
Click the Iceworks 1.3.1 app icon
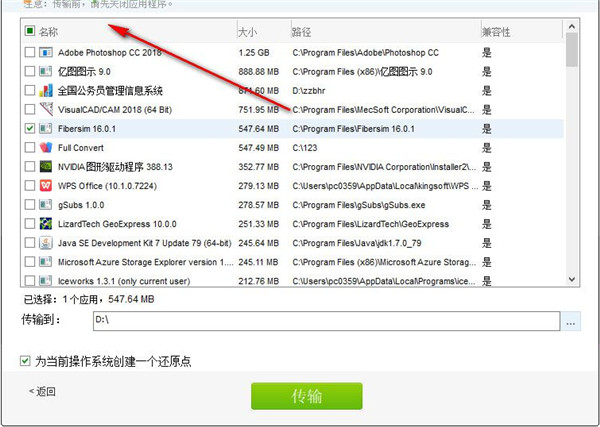pyautogui.click(x=46, y=281)
